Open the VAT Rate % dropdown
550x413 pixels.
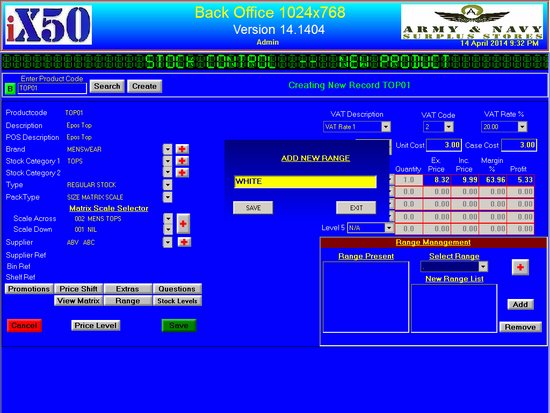pos(522,127)
